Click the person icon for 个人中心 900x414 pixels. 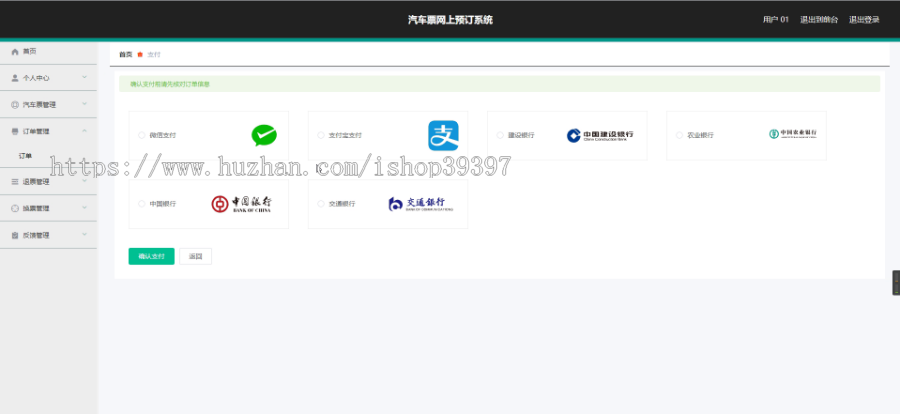pyautogui.click(x=15, y=78)
